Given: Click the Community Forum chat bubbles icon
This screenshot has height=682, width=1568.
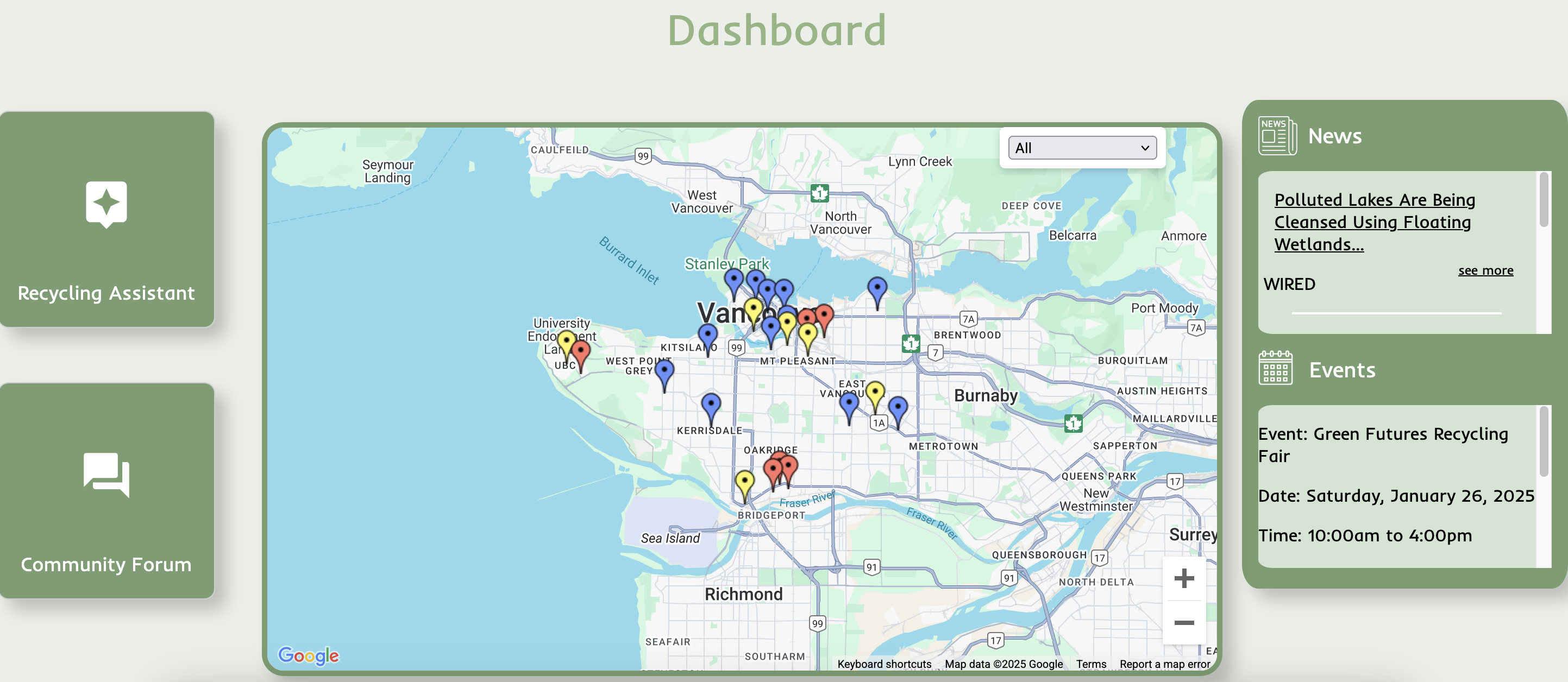Looking at the screenshot, I should tap(106, 474).
